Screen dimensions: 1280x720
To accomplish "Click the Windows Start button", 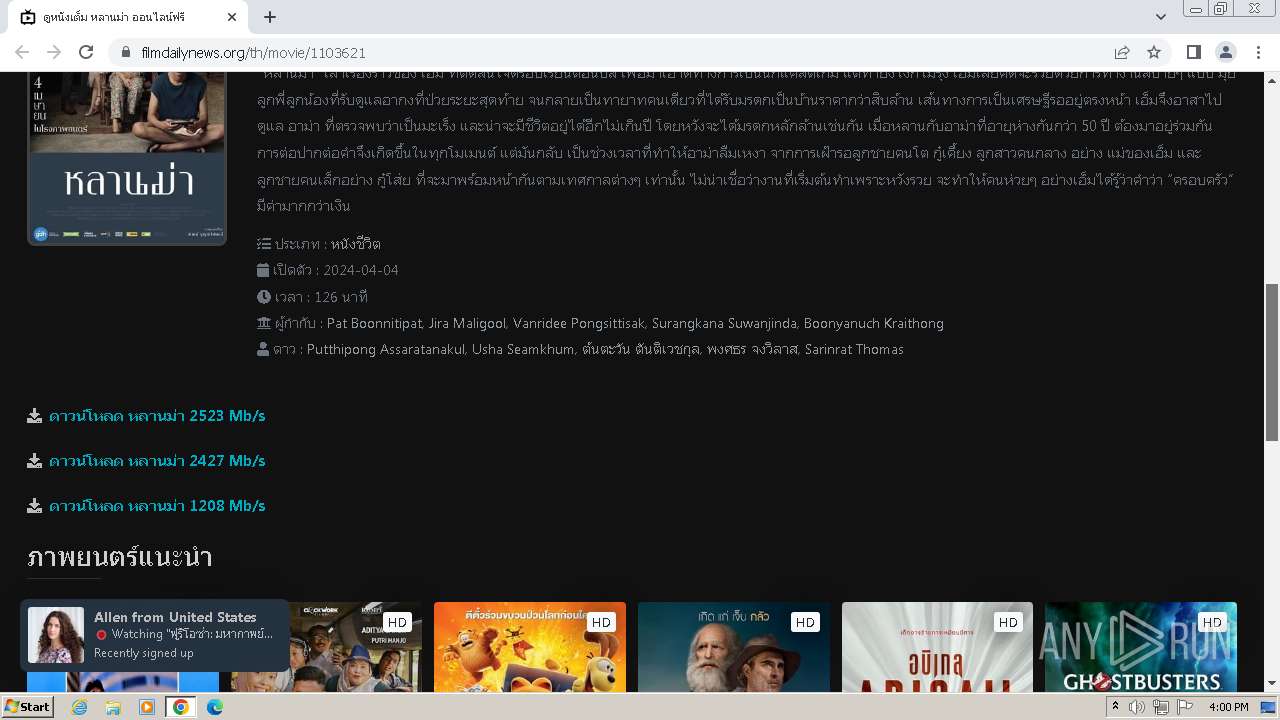I will point(27,707).
